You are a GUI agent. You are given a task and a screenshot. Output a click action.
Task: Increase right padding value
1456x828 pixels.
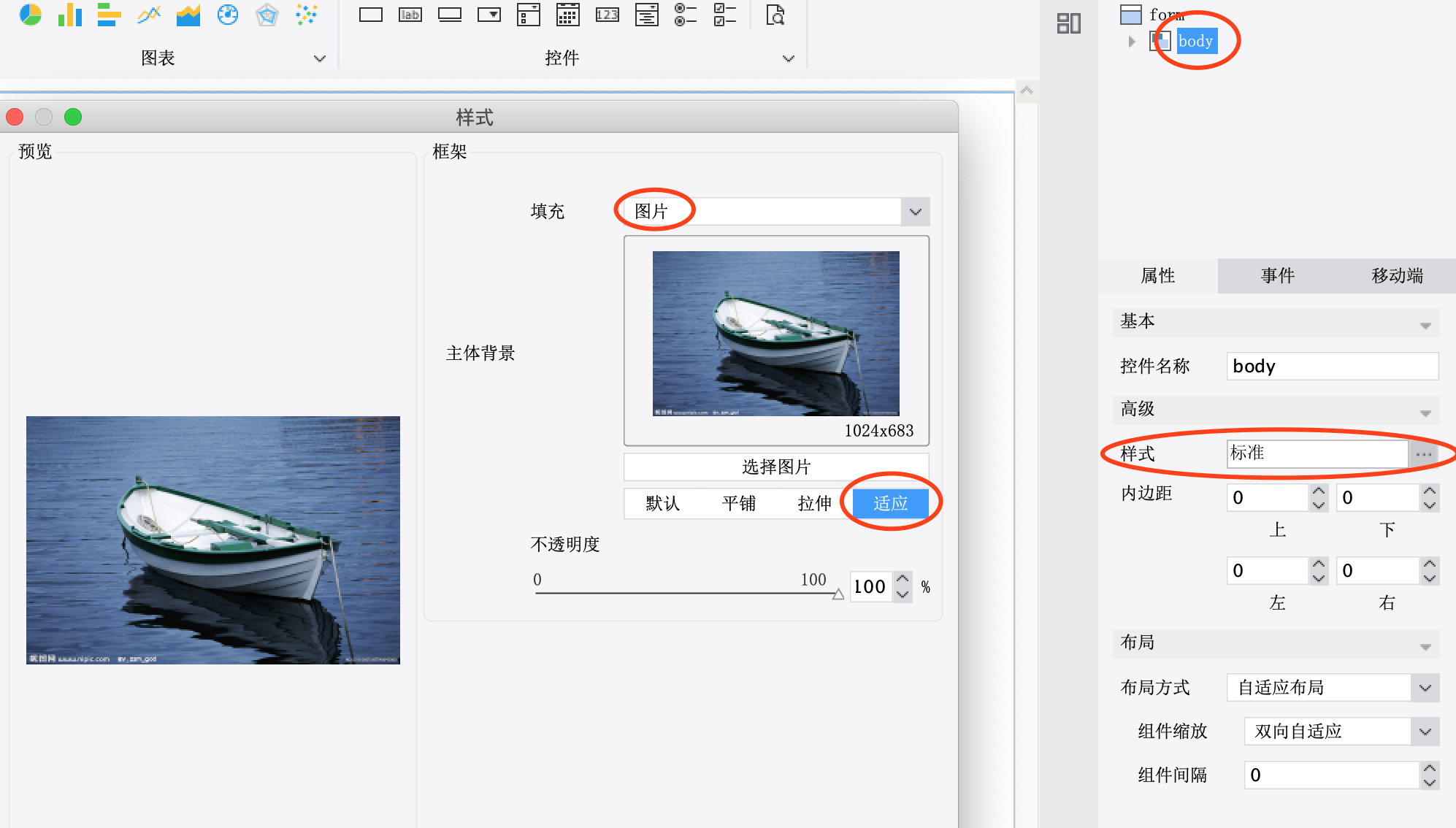click(x=1429, y=563)
